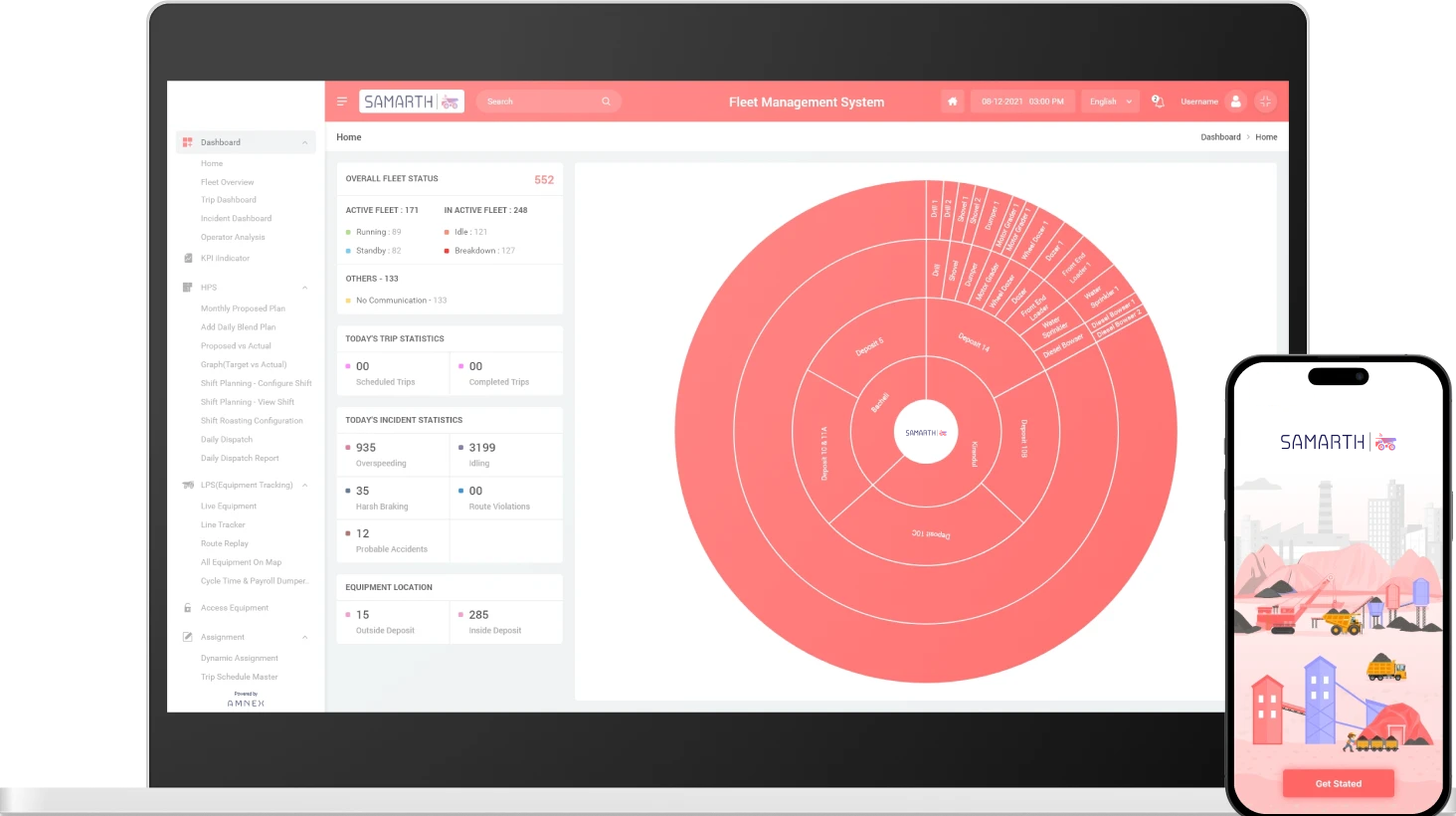
Task: Open Daily Dispatch item
Action: point(227,440)
